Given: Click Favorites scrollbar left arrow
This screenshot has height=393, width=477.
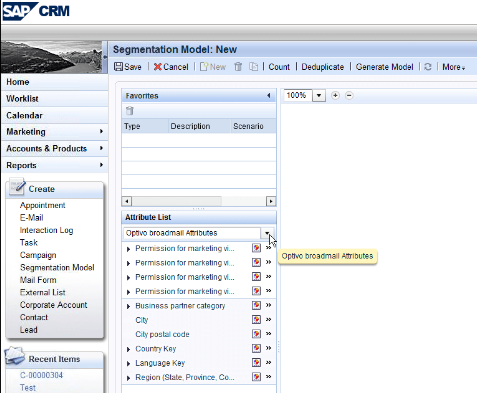Looking at the screenshot, I should pyautogui.click(x=127, y=201).
